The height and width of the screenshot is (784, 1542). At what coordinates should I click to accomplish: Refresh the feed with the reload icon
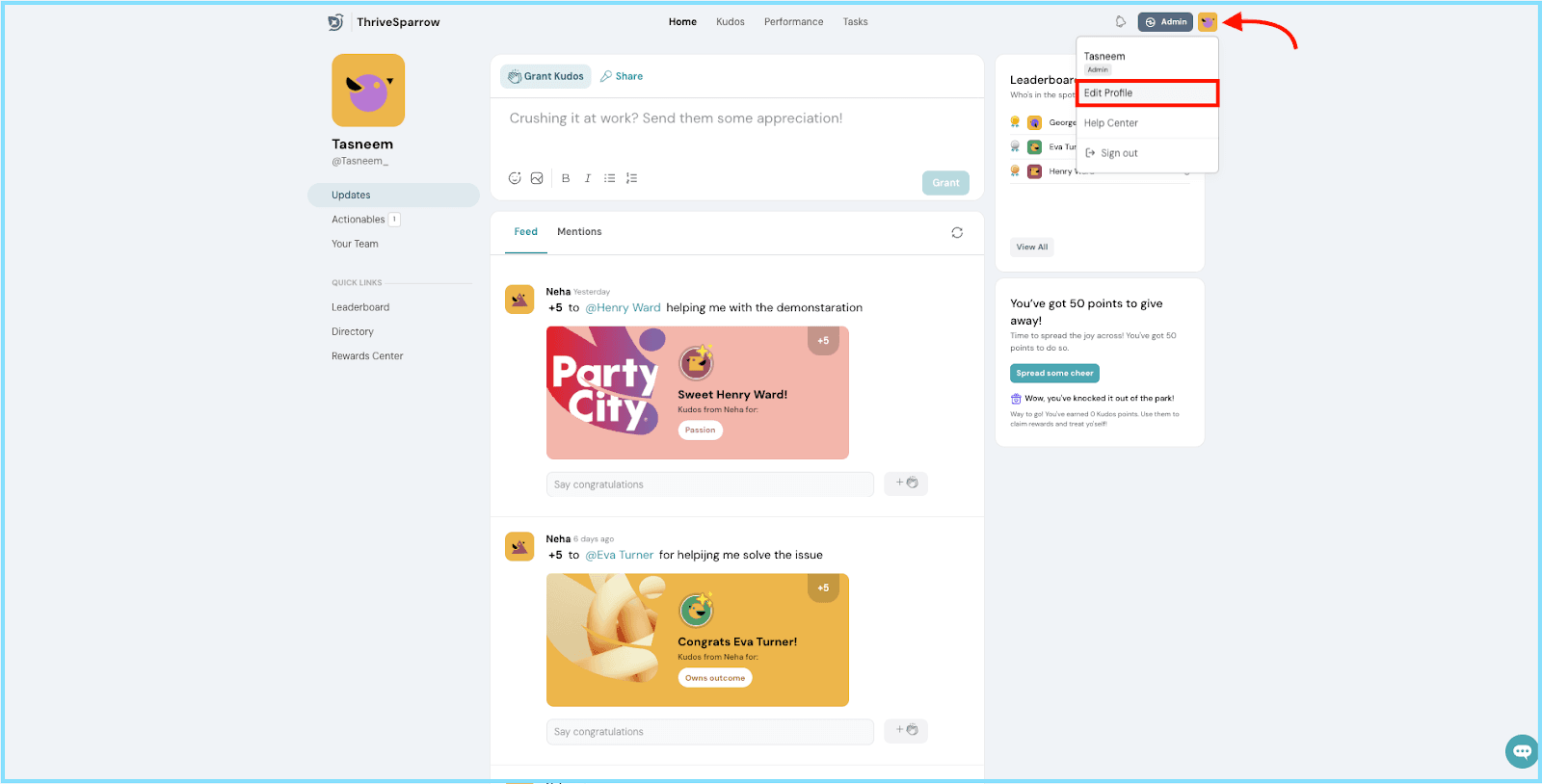(957, 233)
